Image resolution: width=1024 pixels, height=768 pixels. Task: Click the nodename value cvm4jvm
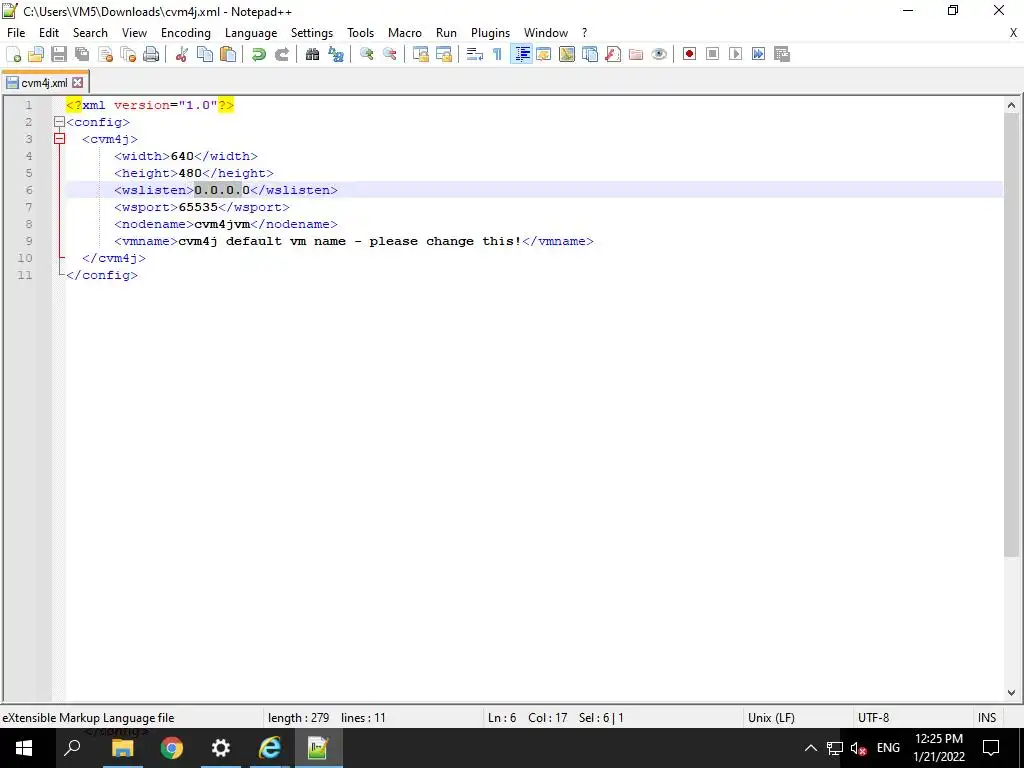[x=222, y=224]
